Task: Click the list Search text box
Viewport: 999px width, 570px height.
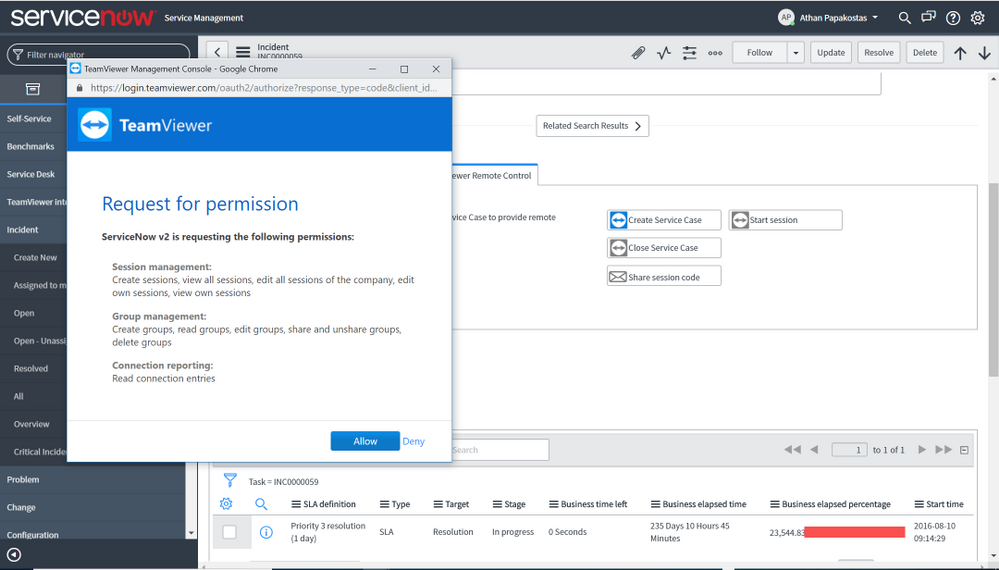Action: [x=500, y=450]
